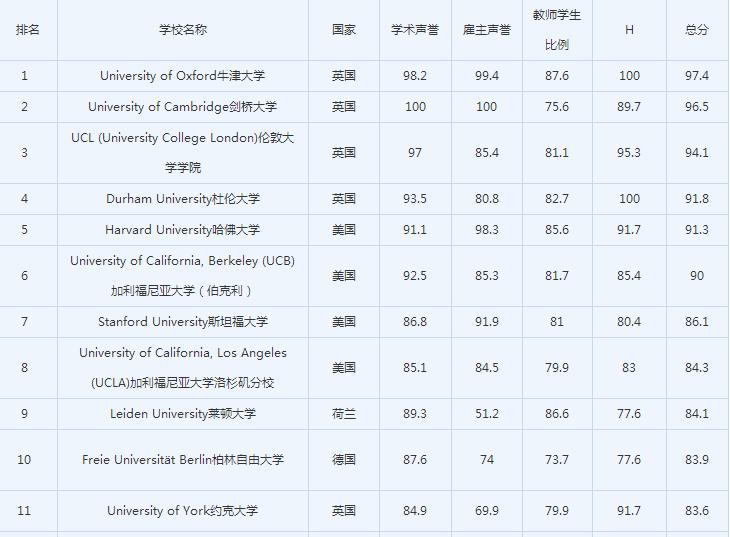Click Harvard's academic reputation 91.1

[x=415, y=230]
